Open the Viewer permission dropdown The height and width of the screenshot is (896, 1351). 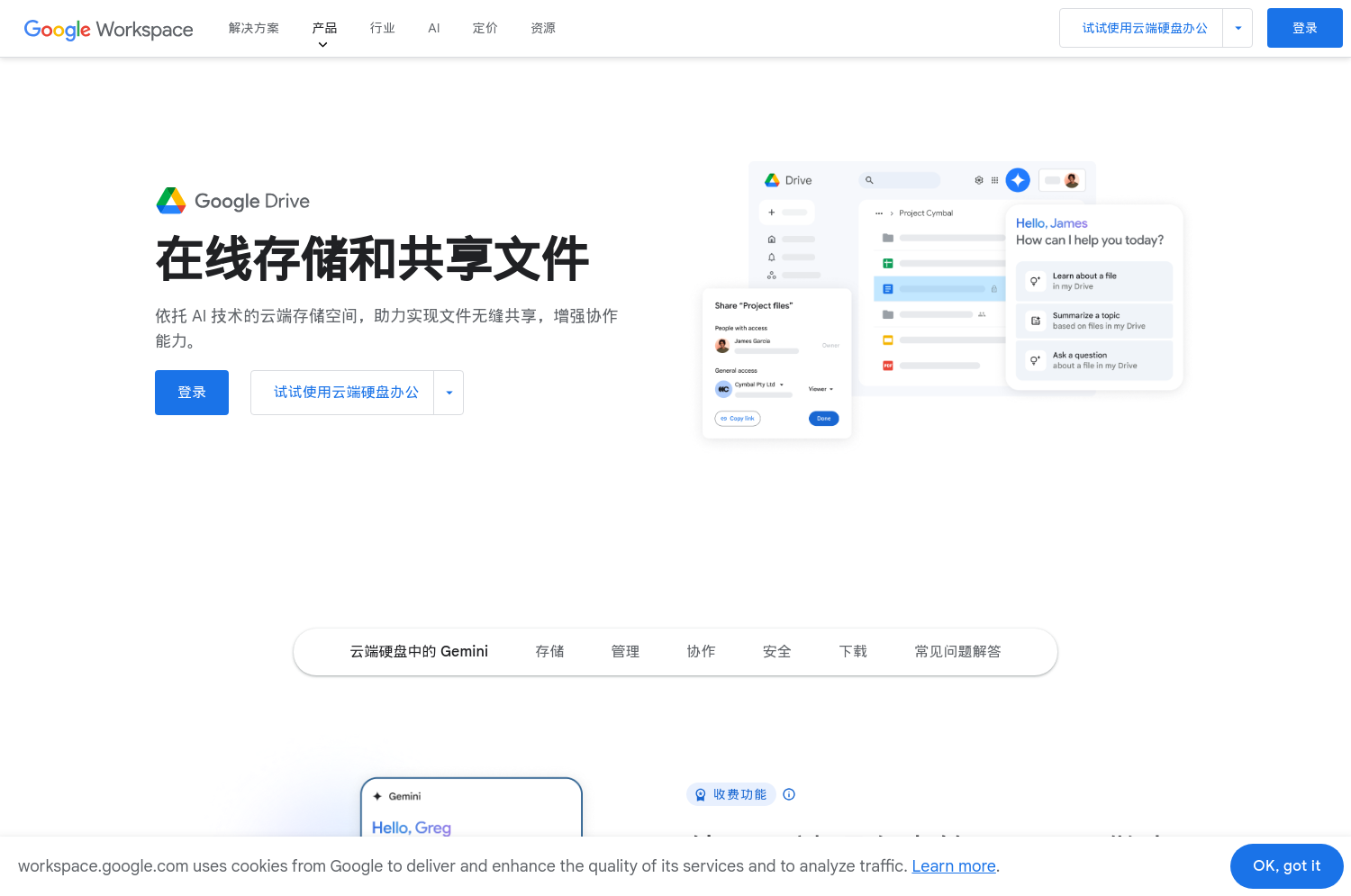(821, 389)
